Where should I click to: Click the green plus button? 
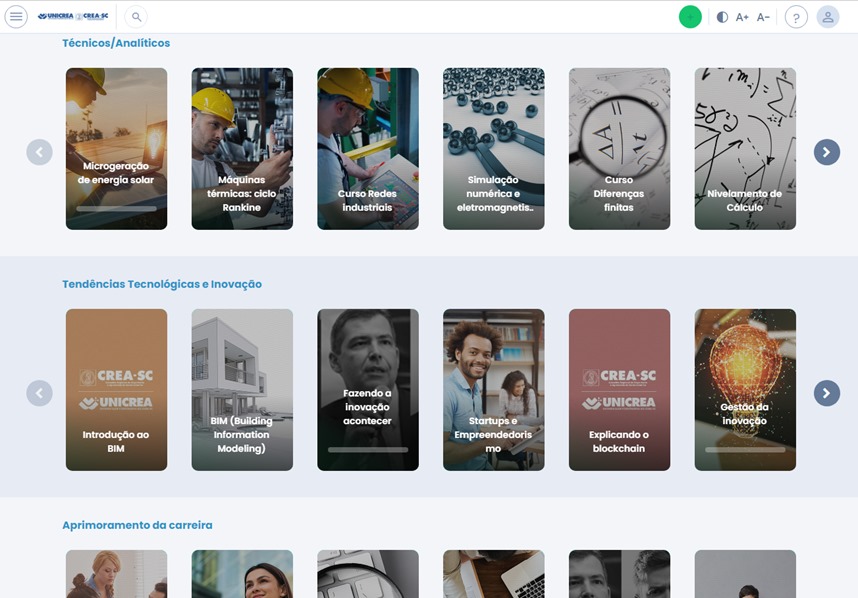pos(690,17)
